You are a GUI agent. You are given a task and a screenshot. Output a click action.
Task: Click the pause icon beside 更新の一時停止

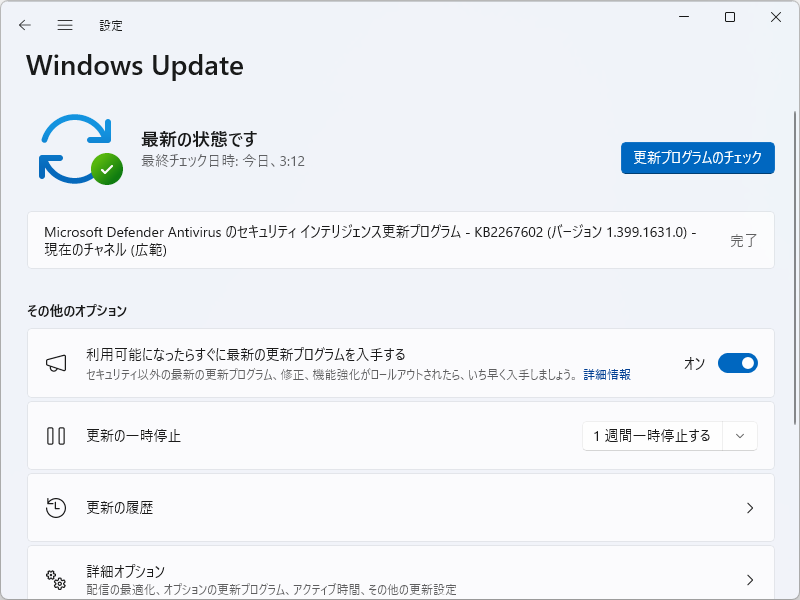(x=55, y=436)
